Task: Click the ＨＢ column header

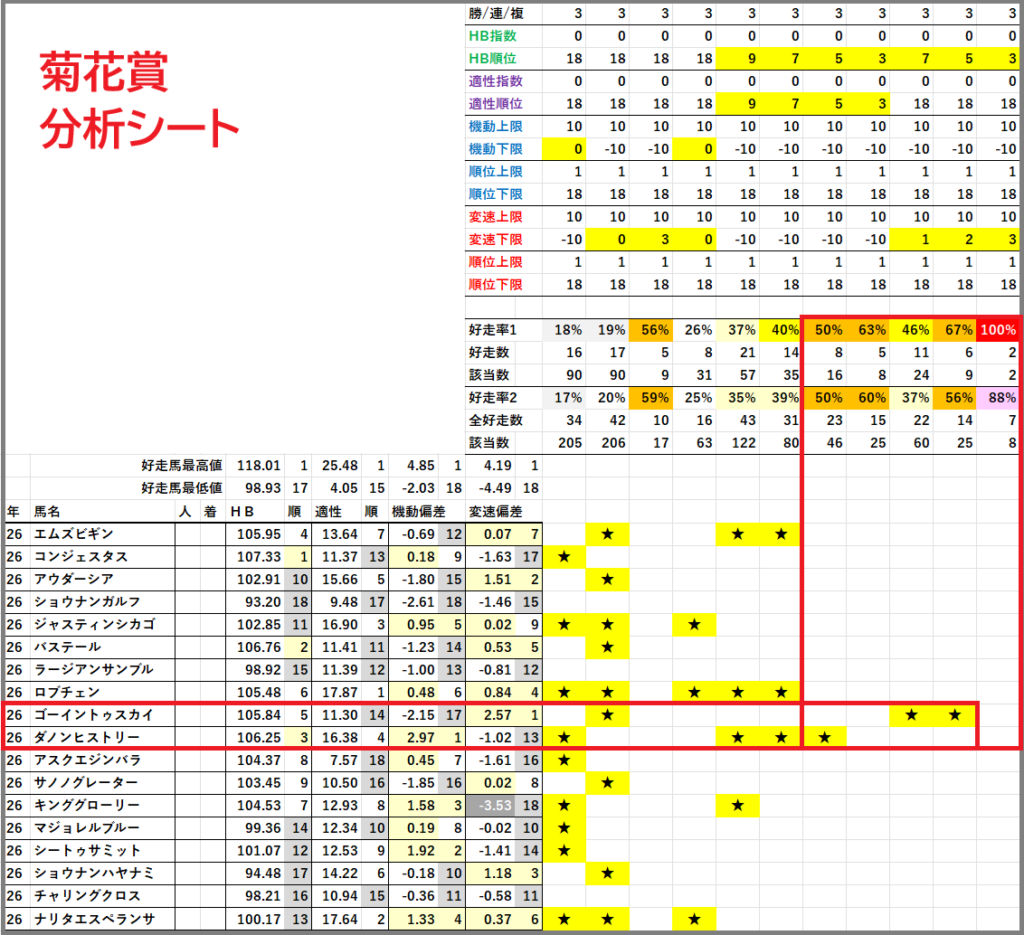Action: [242, 512]
